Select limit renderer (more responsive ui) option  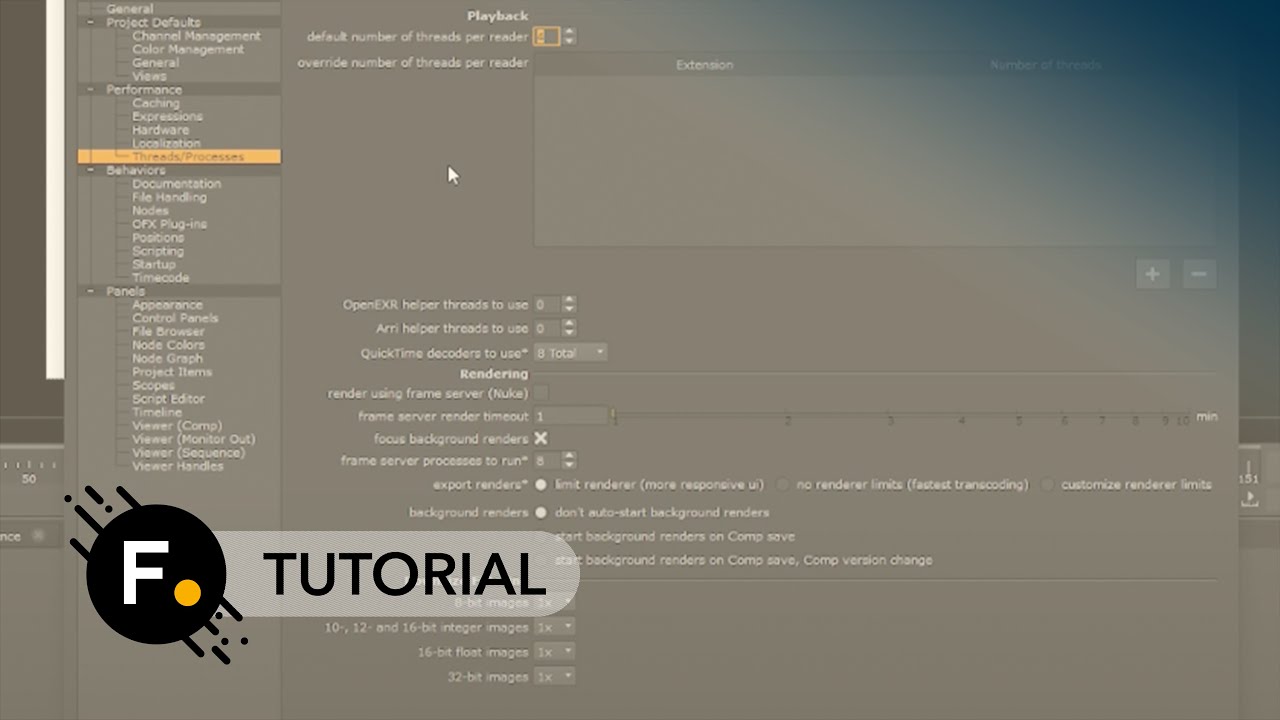541,485
